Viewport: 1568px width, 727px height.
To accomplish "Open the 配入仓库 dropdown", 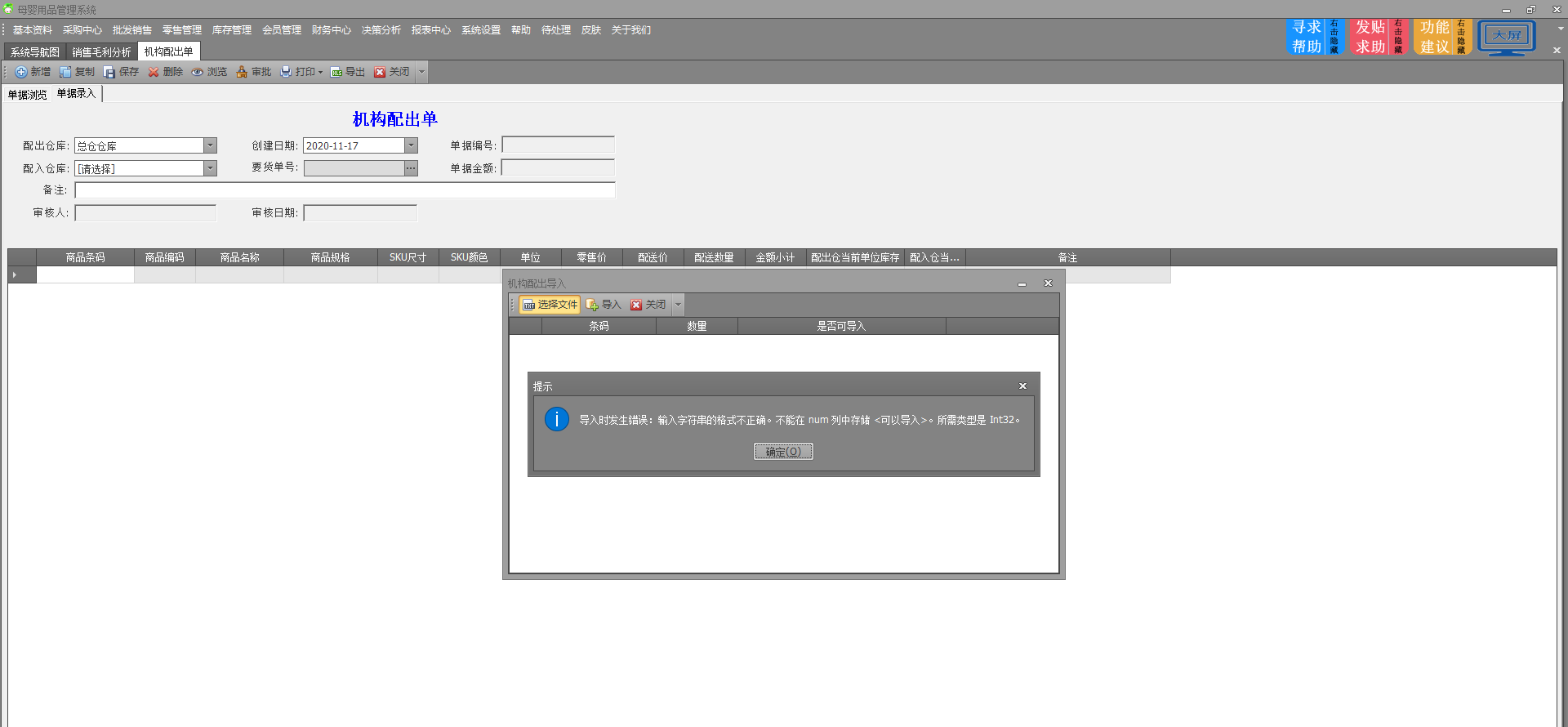I will 210,168.
